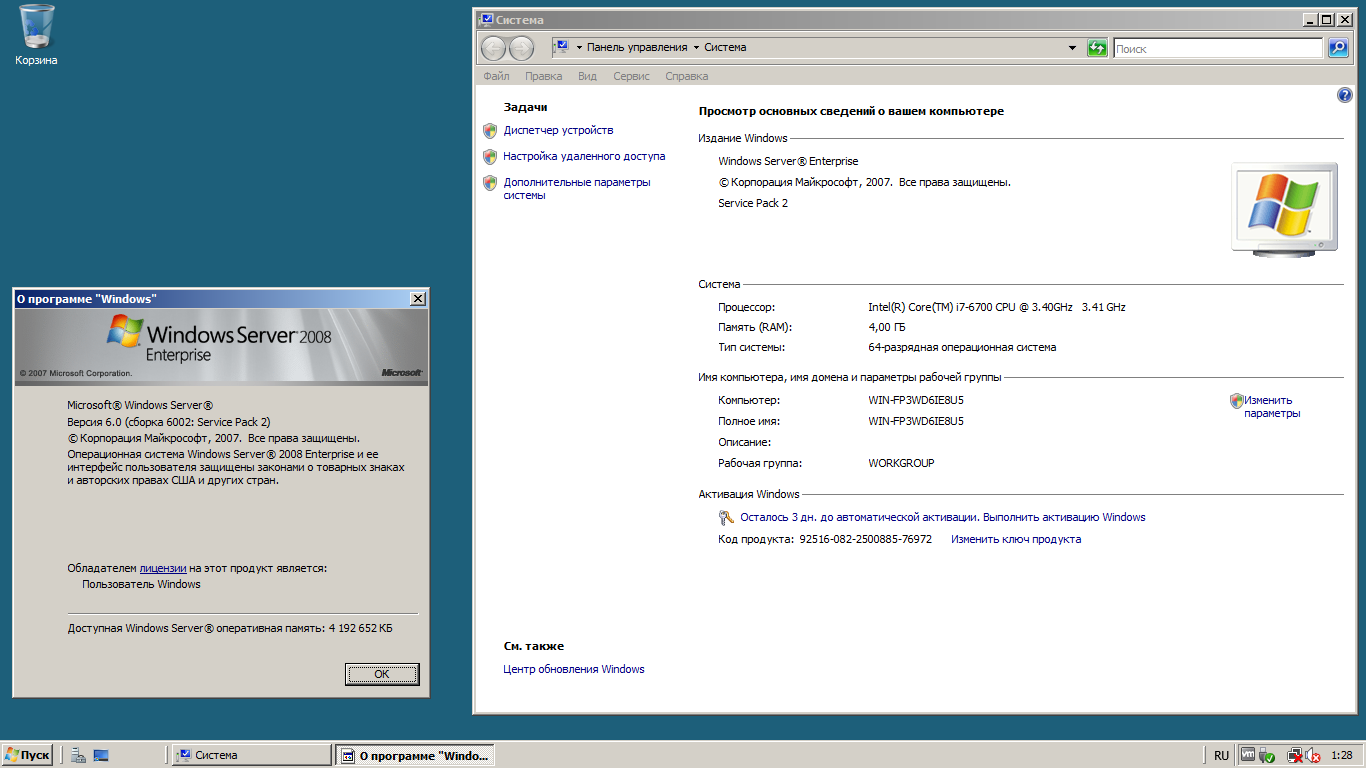
Task: Open the Файл menu
Action: [496, 76]
